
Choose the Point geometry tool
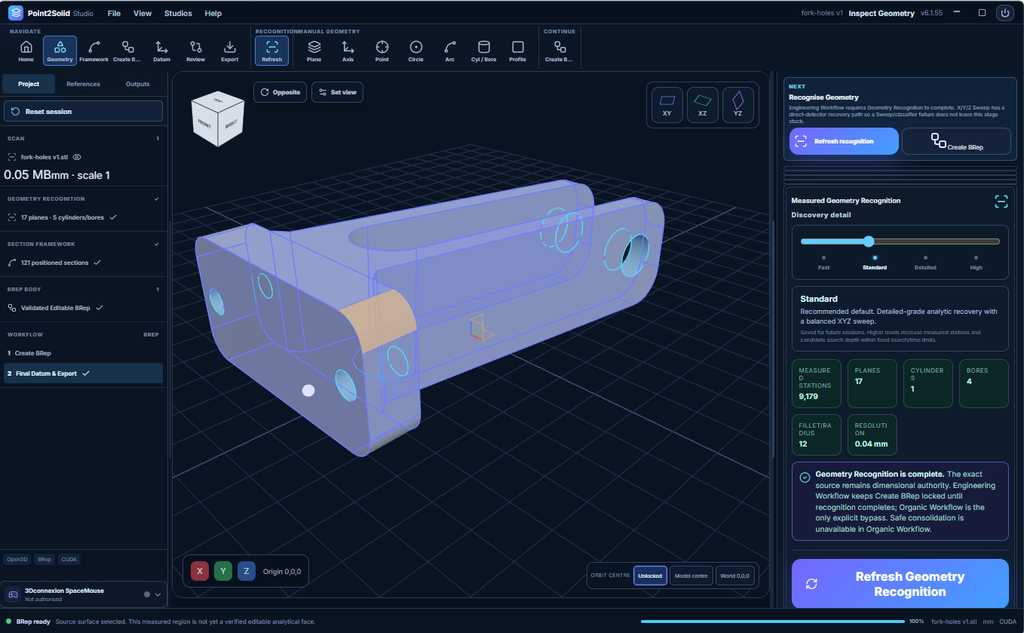382,51
